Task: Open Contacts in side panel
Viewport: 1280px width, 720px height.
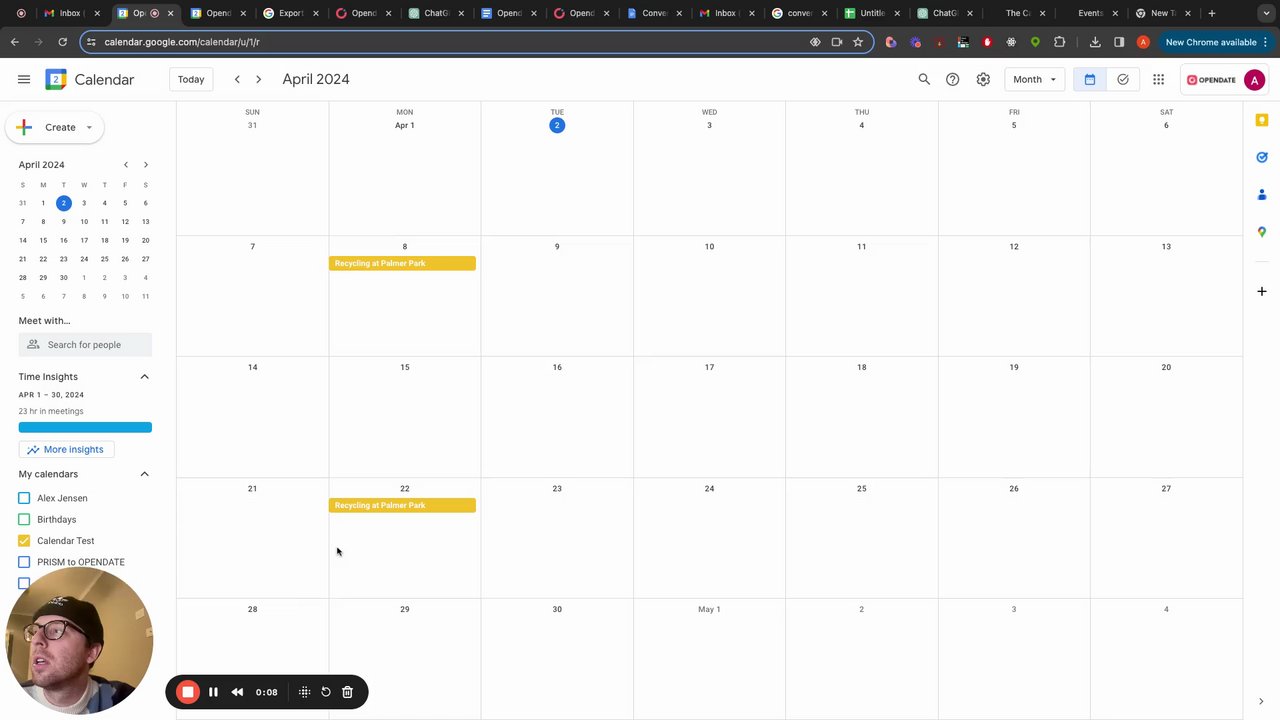Action: [1262, 194]
